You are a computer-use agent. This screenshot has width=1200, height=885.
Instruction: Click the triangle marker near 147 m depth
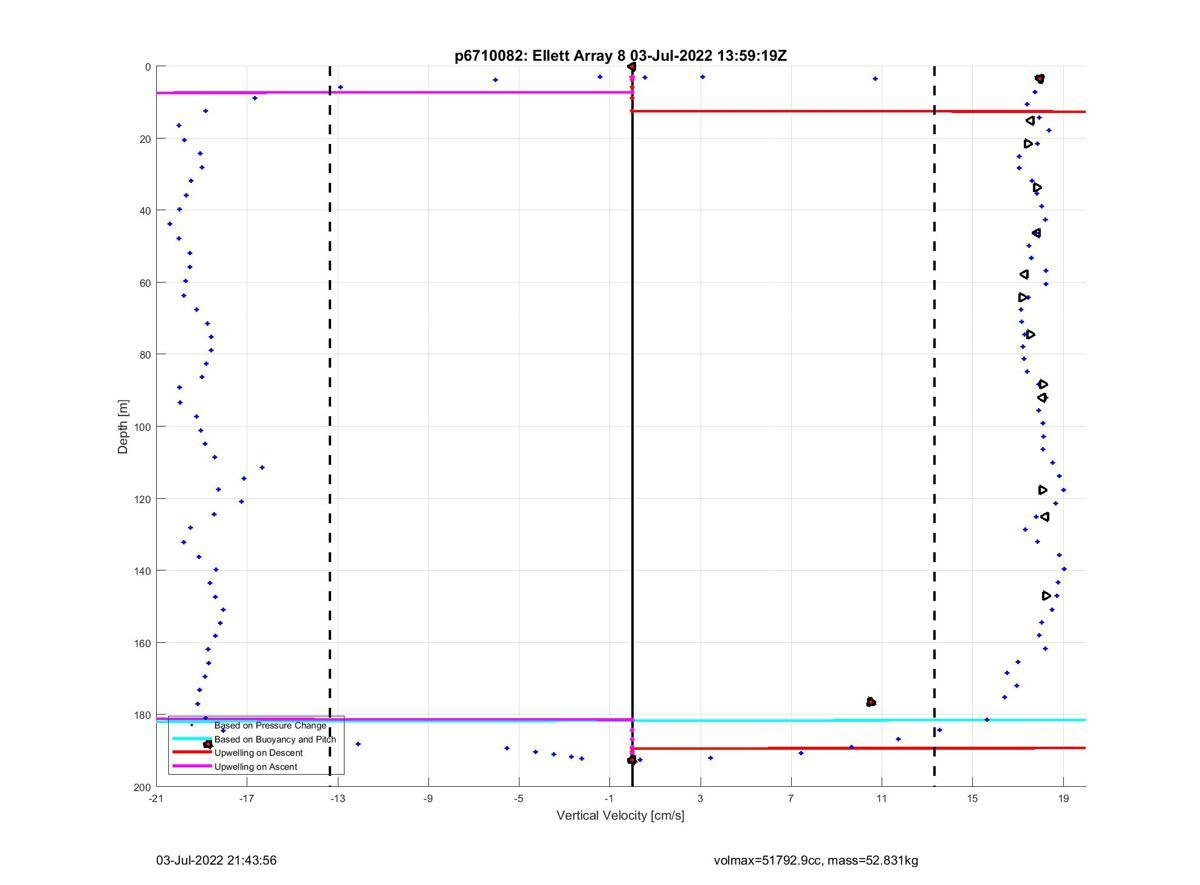pyautogui.click(x=1047, y=596)
